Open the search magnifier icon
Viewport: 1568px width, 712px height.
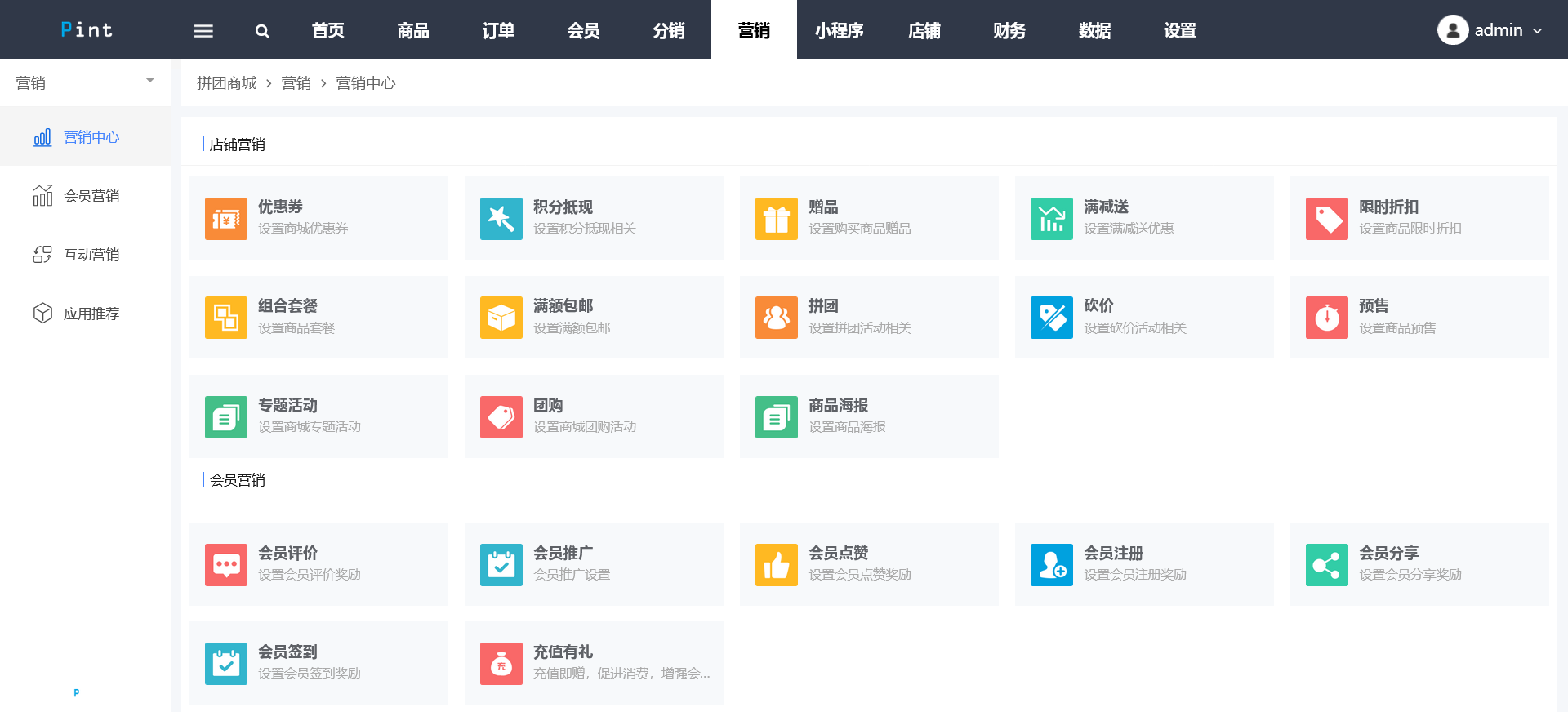tap(262, 31)
